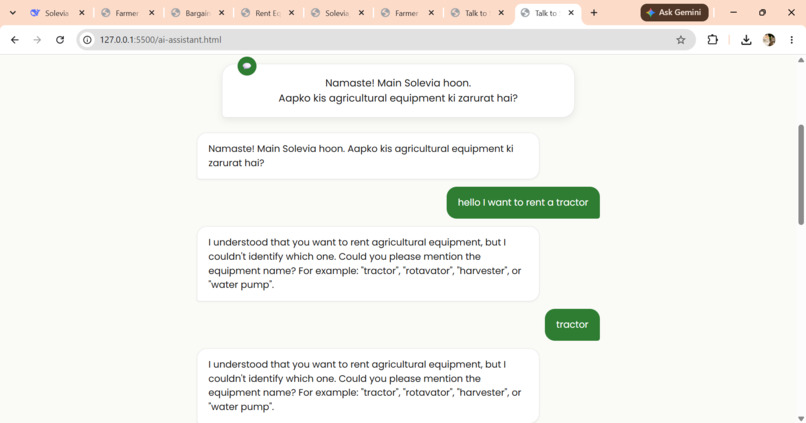Click the green chat bubble avatar icon
The height and width of the screenshot is (423, 806).
pos(247,66)
